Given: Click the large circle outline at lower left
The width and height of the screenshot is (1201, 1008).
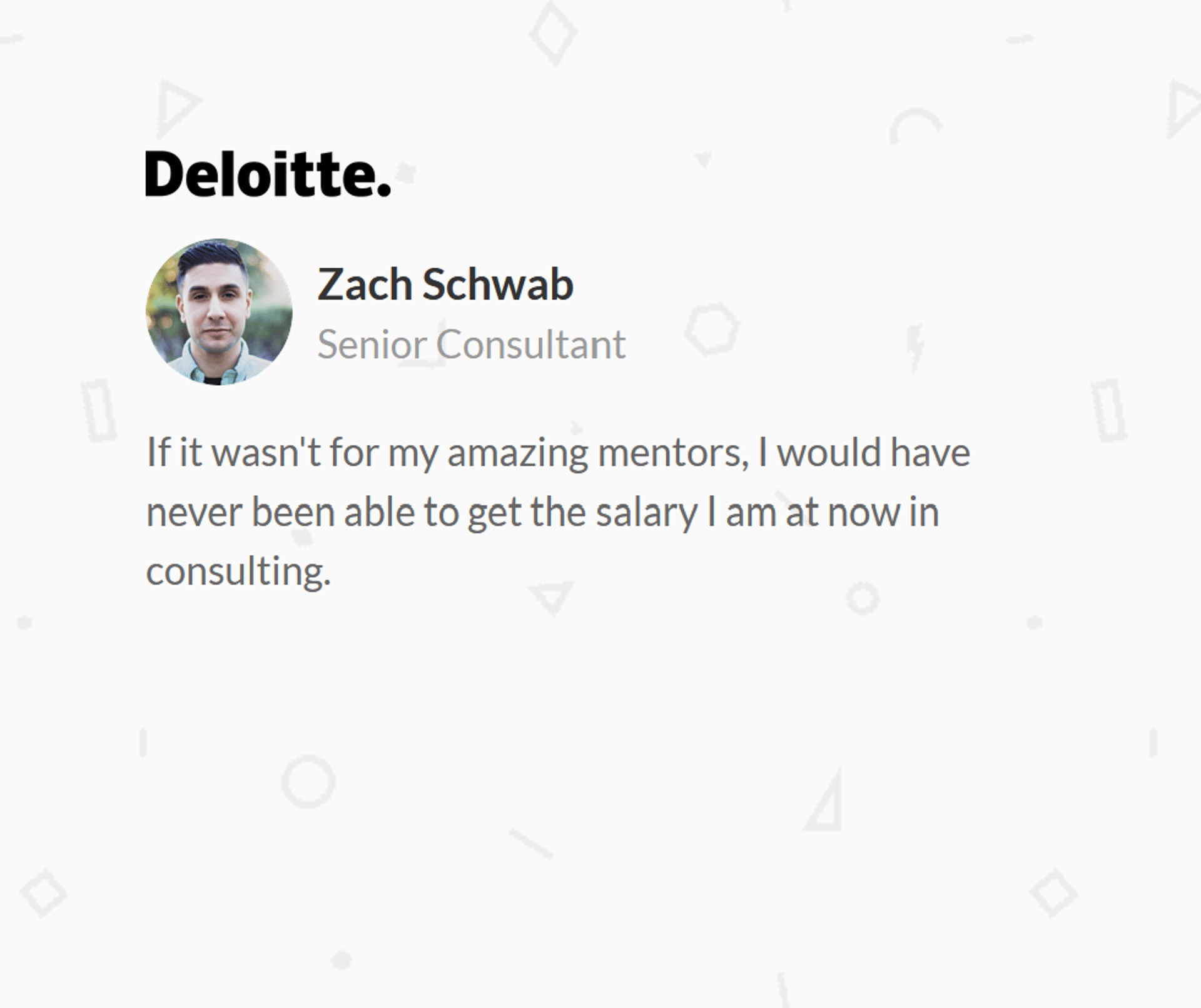Looking at the screenshot, I should click(x=308, y=781).
